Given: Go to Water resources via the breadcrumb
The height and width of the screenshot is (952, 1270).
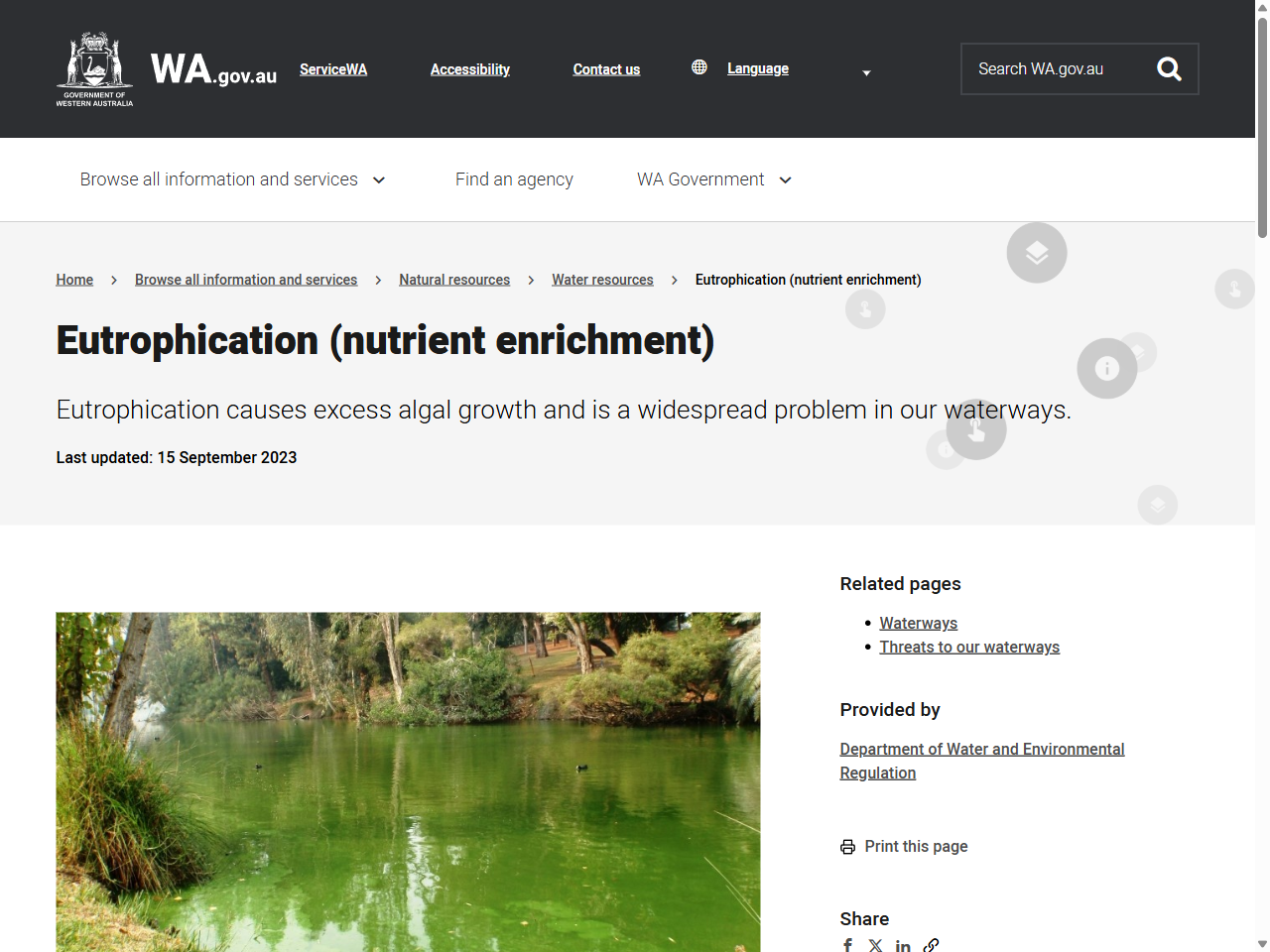Looking at the screenshot, I should pyautogui.click(x=602, y=280).
